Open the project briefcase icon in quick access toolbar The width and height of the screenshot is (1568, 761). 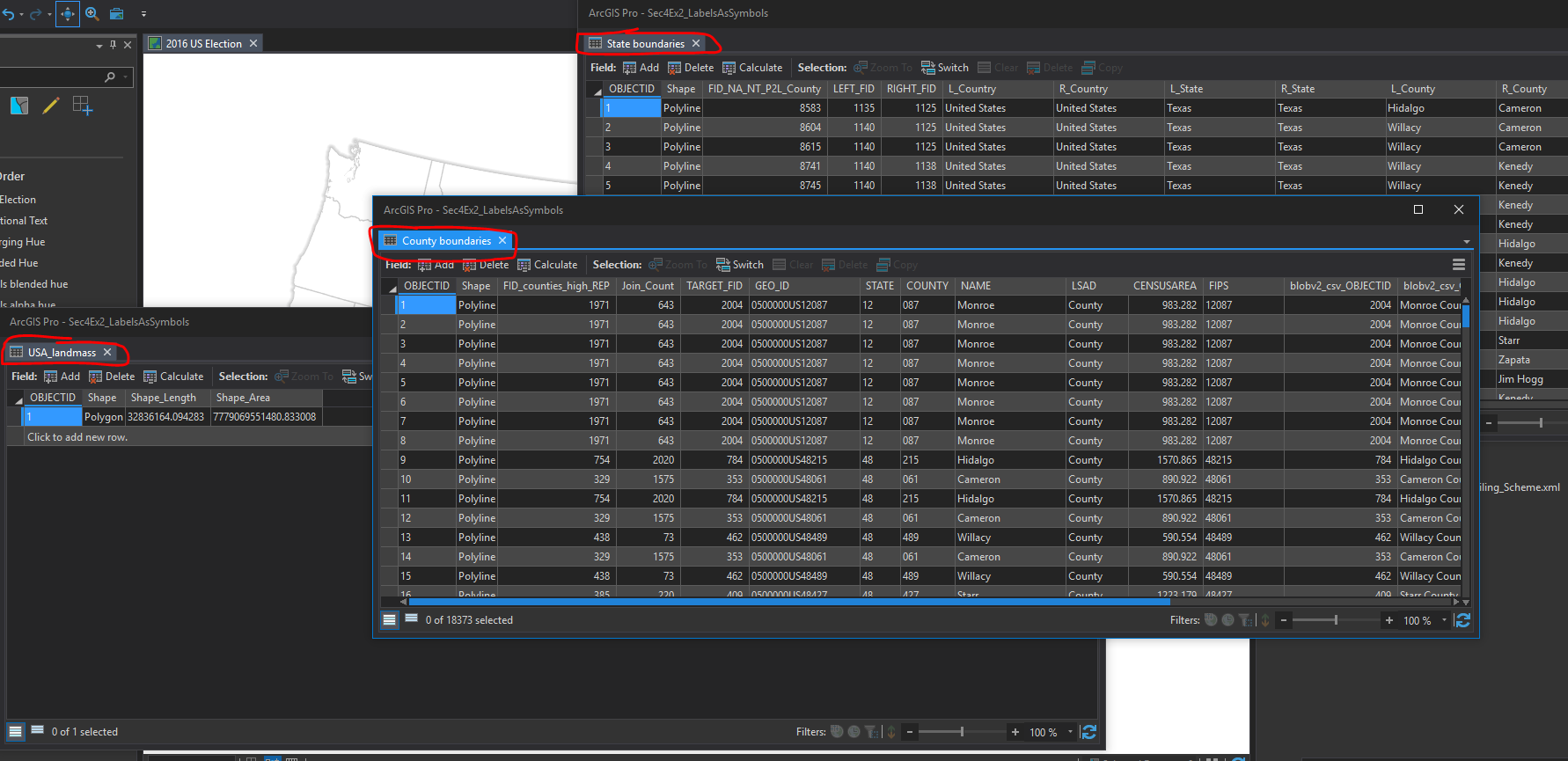[x=116, y=14]
